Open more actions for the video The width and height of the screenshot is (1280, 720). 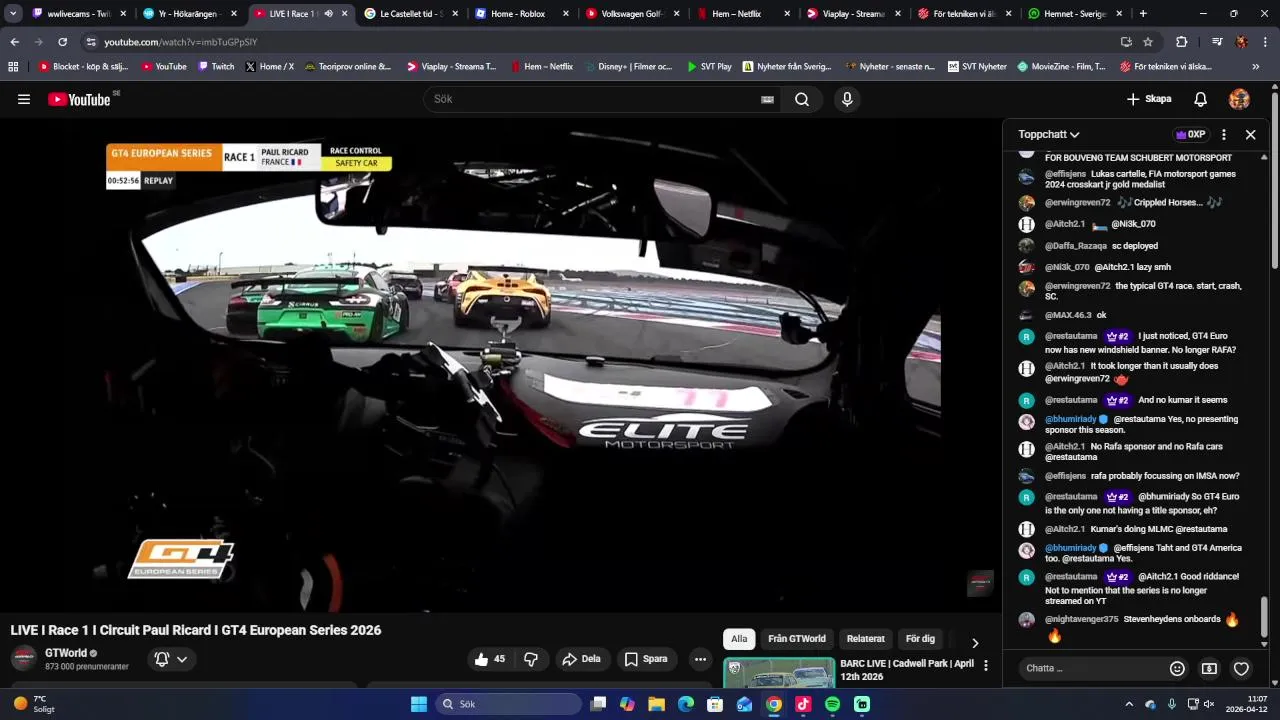coord(700,659)
